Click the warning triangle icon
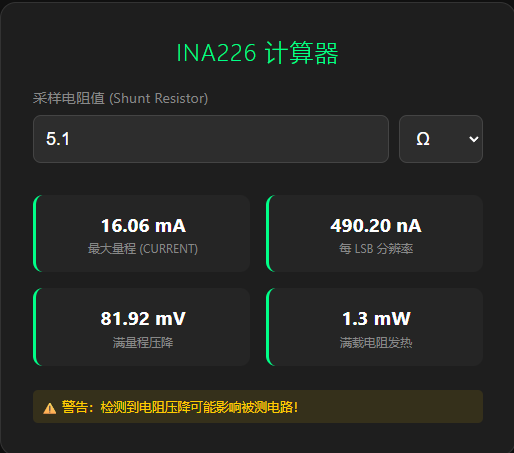The width and height of the screenshot is (514, 453). [50, 408]
